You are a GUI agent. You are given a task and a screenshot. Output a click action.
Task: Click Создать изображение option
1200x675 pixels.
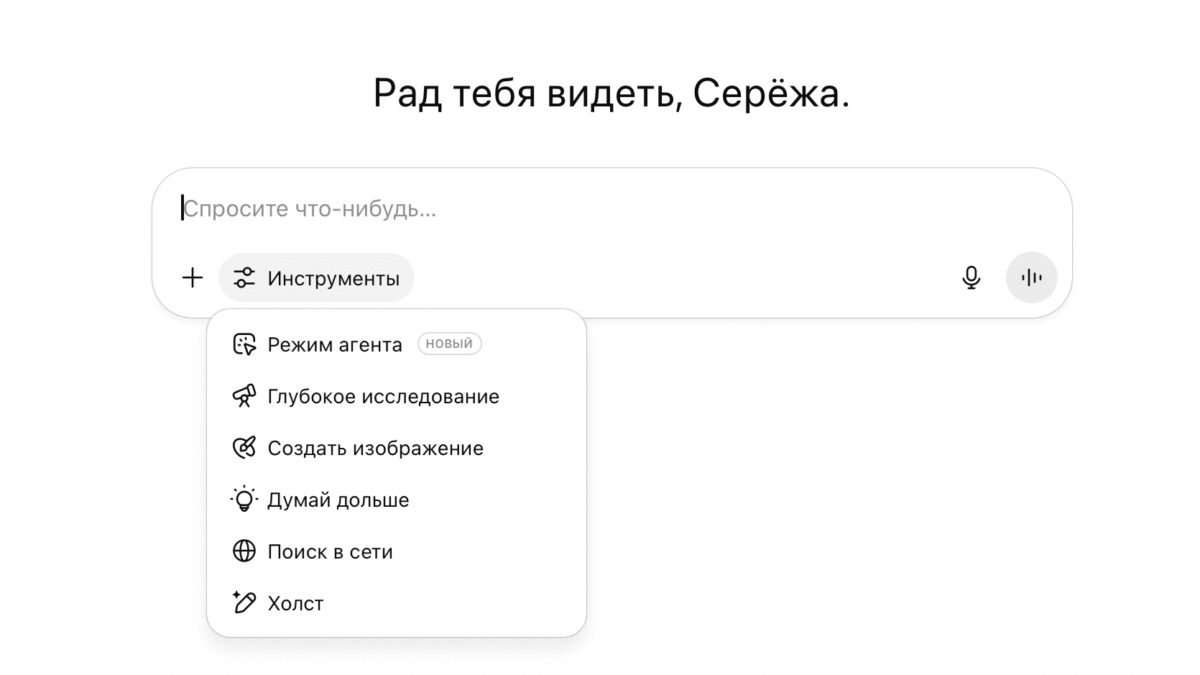[x=375, y=448]
